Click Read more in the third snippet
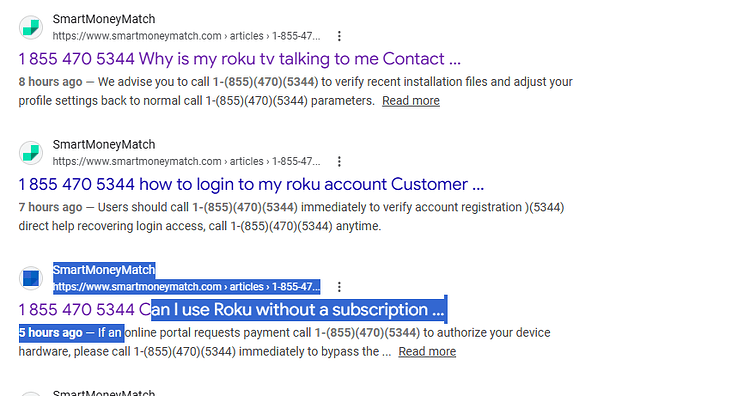750x396 pixels. click(x=427, y=352)
